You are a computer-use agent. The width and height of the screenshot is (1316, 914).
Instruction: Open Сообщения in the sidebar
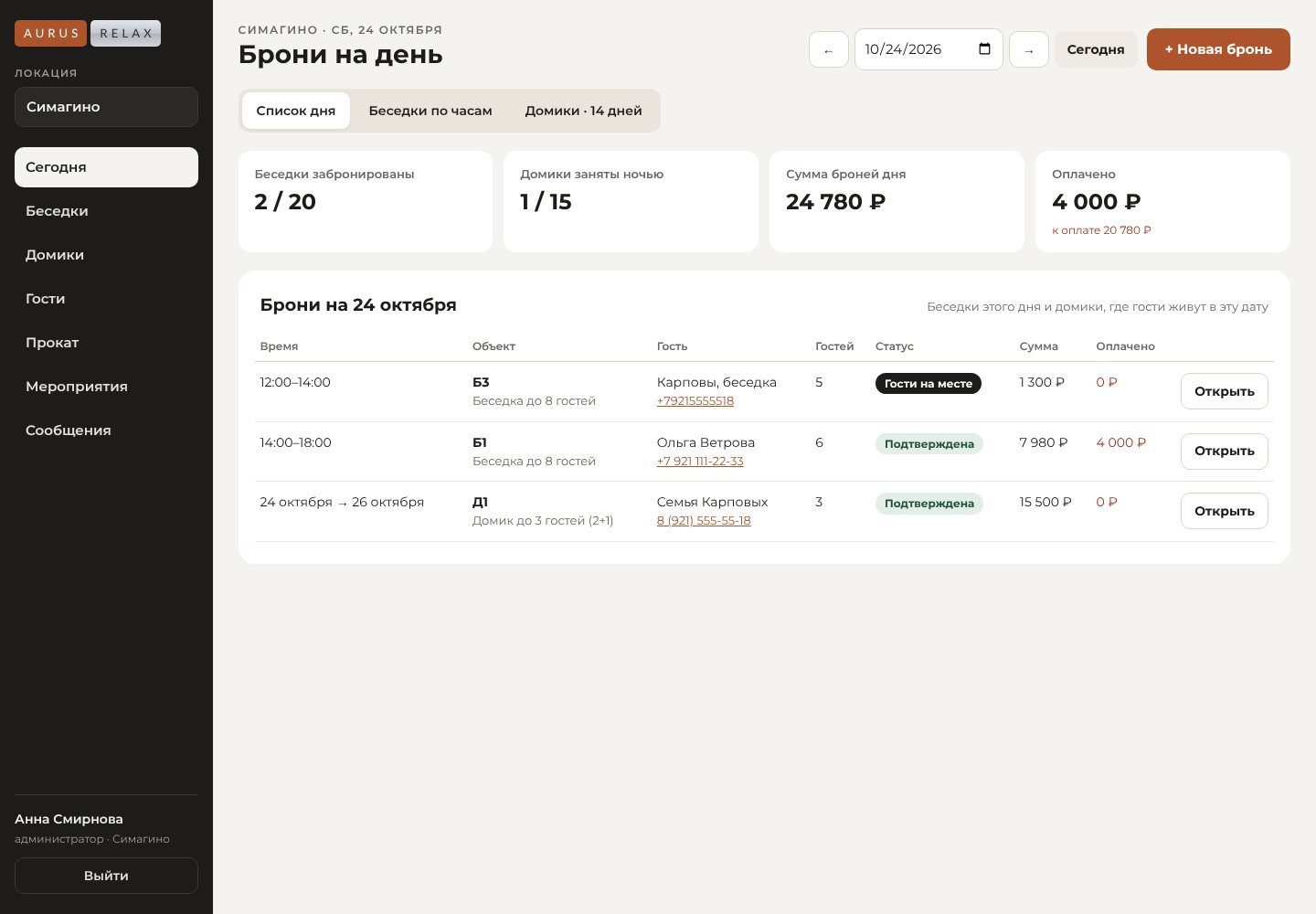(106, 430)
